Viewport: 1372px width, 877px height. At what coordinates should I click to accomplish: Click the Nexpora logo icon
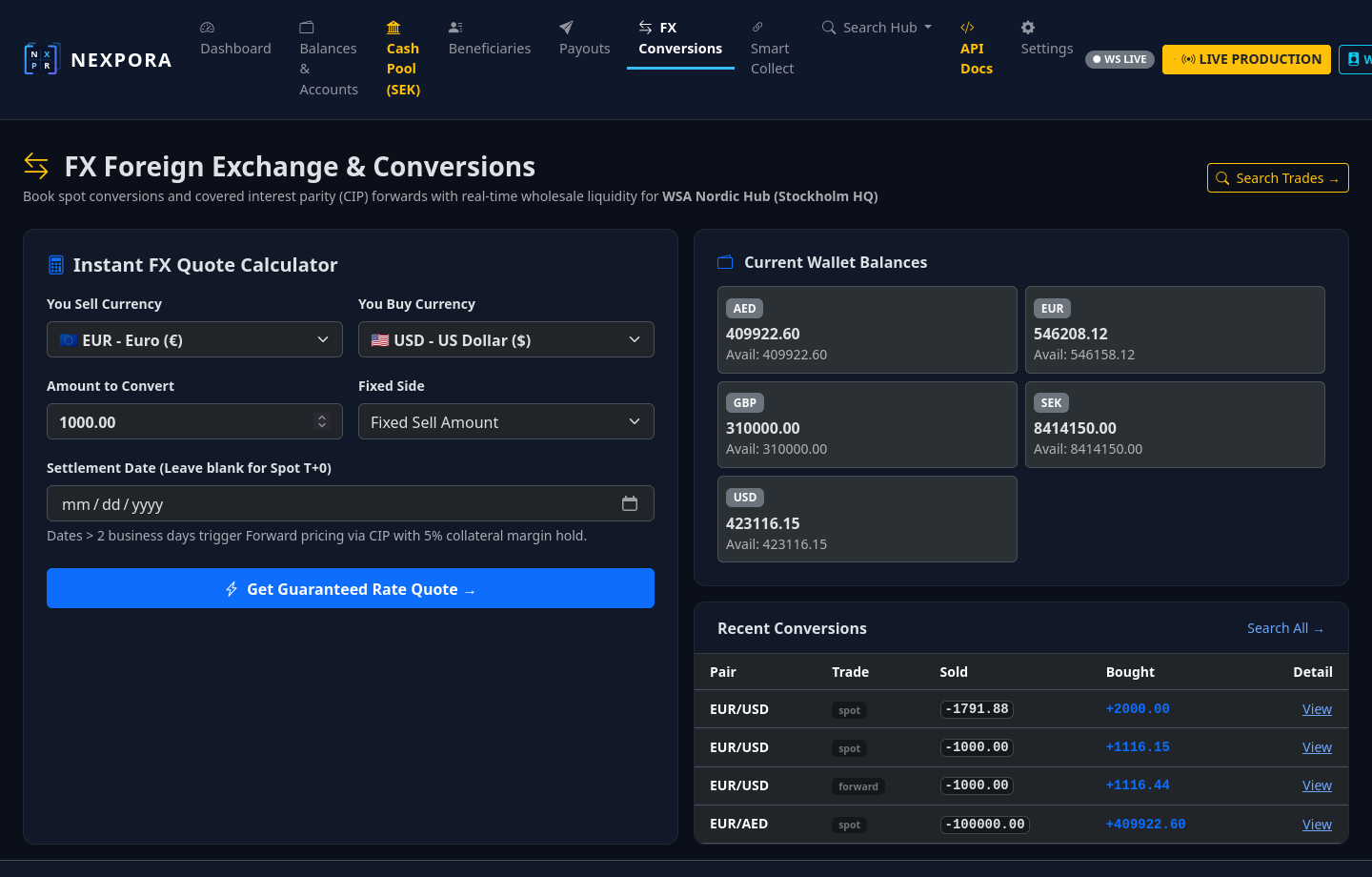(x=42, y=59)
